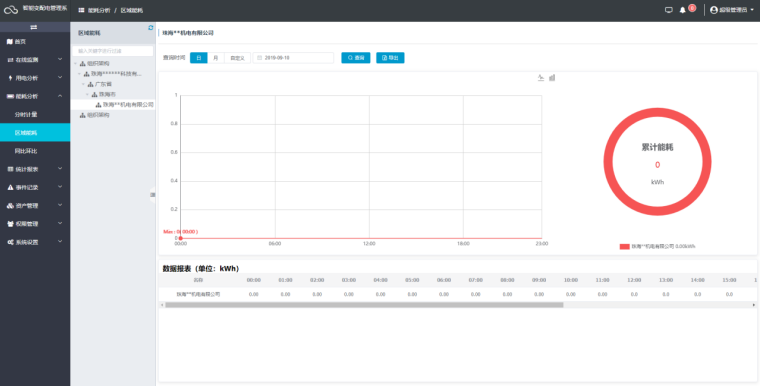Switch chart to line view icon
Viewport: 761px width, 386px height.
541,78
